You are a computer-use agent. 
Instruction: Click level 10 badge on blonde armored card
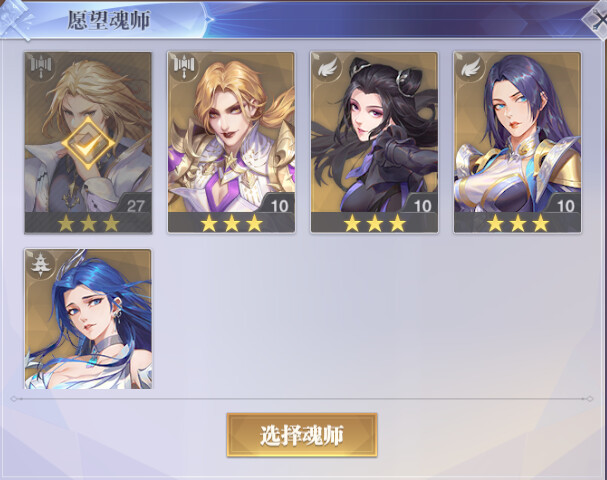279,206
